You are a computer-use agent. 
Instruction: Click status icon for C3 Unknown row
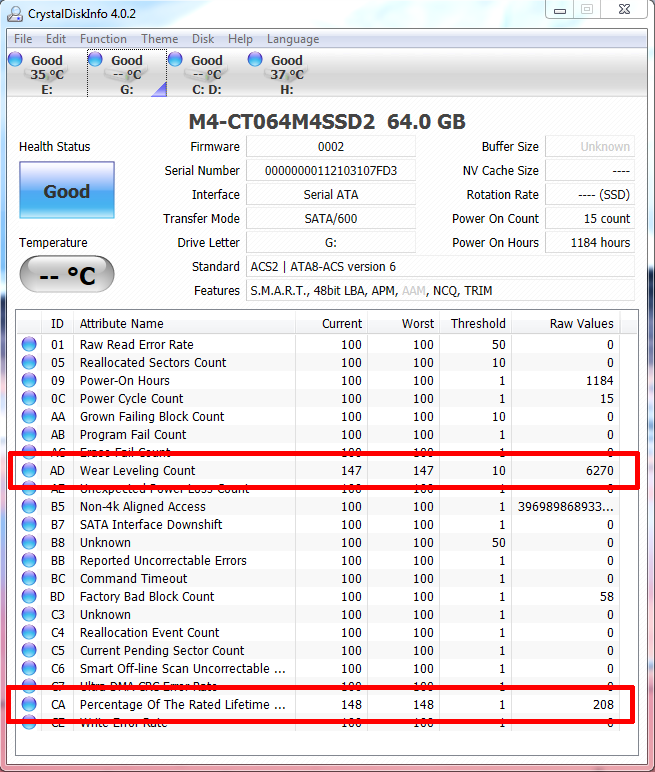(29, 614)
